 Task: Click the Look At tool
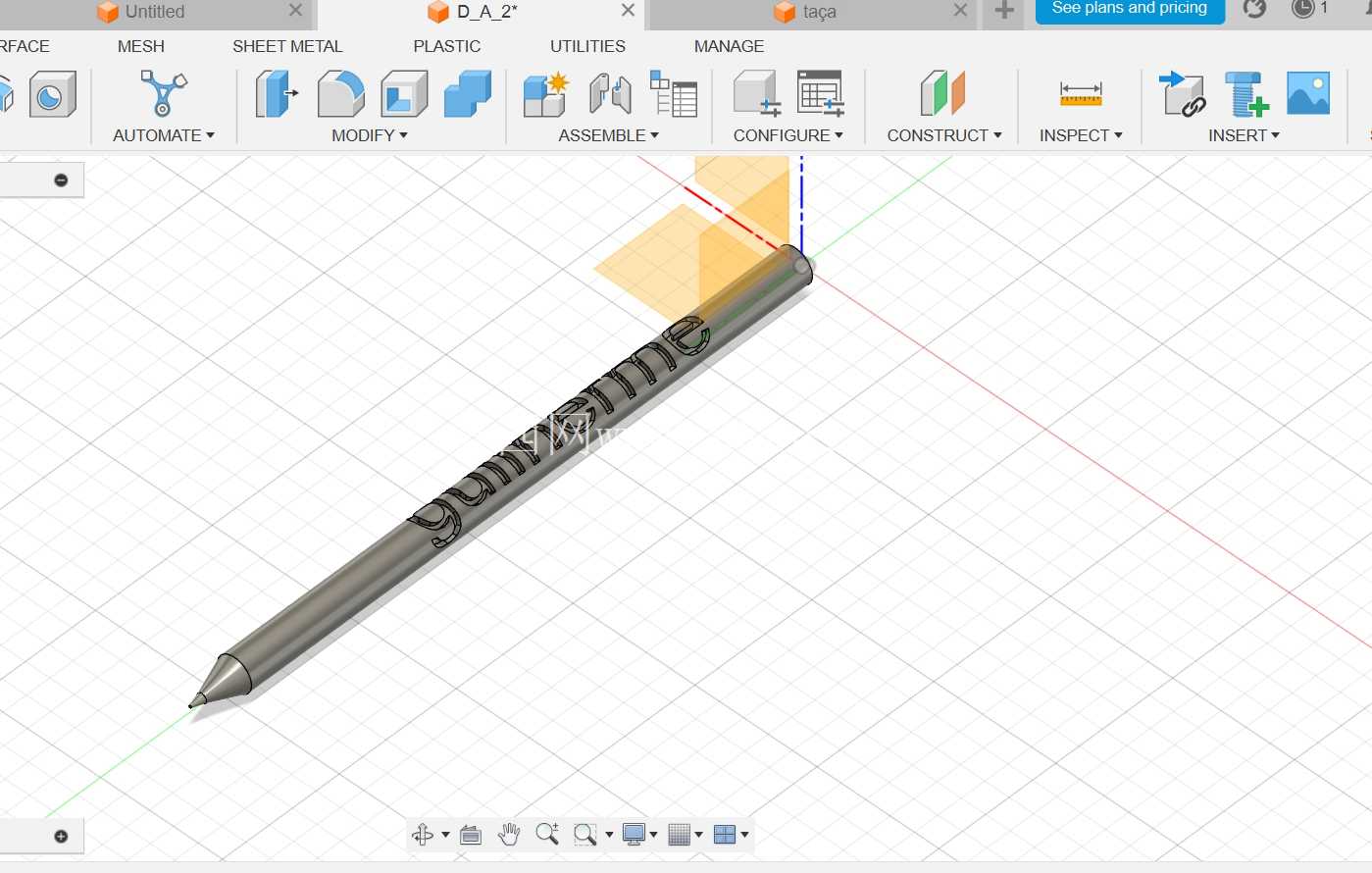471,835
